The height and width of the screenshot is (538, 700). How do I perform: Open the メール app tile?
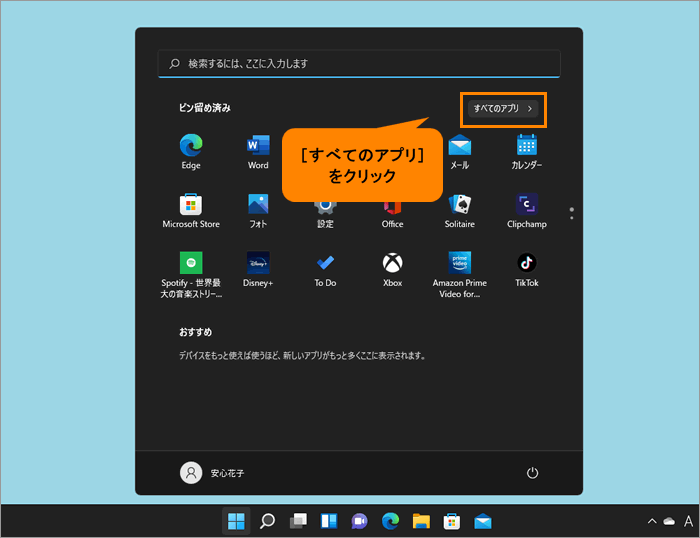pyautogui.click(x=459, y=152)
